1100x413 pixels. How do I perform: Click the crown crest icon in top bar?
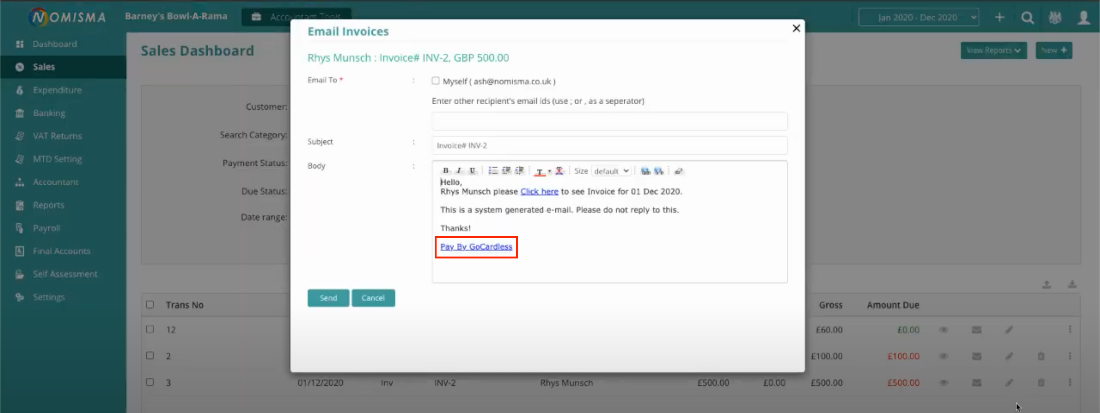1055,18
